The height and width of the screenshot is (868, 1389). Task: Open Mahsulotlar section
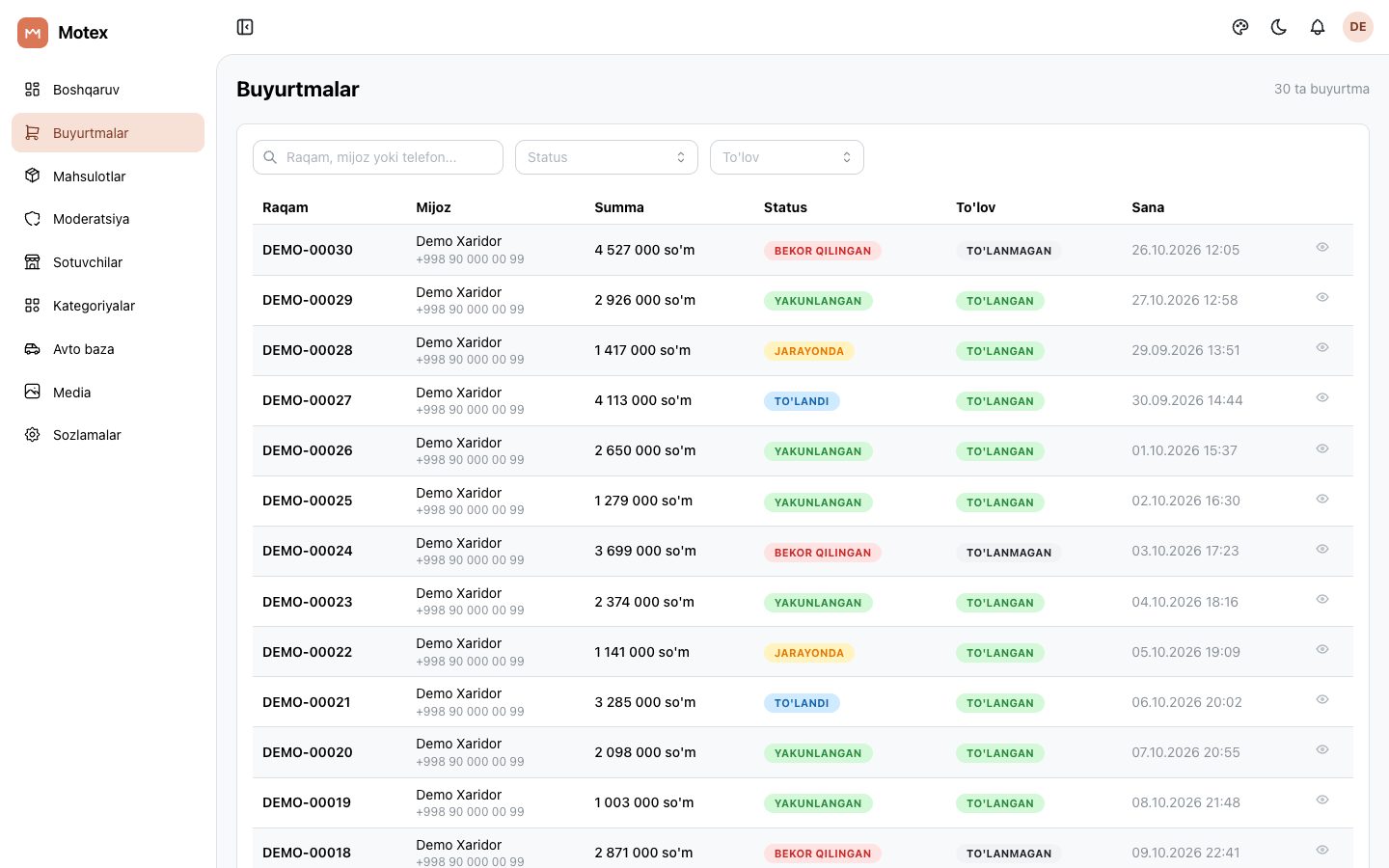[108, 176]
